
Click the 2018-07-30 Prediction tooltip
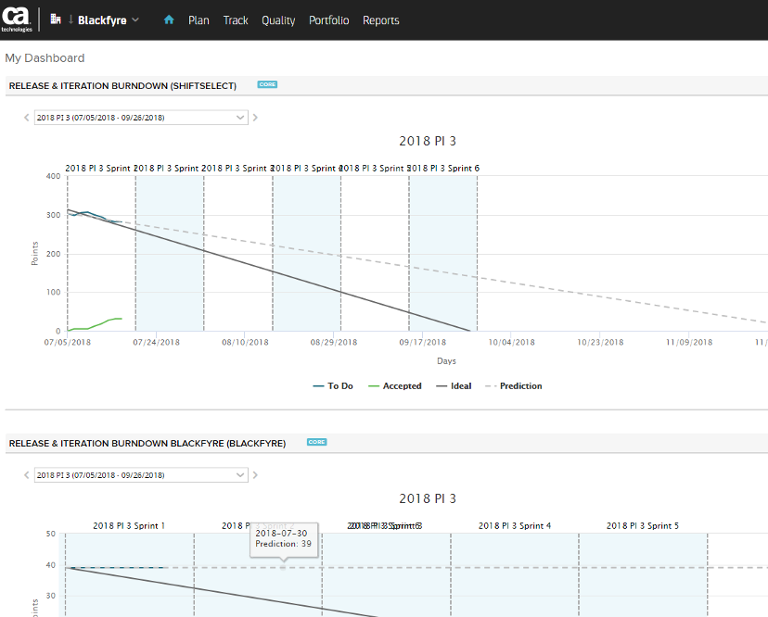tap(284, 539)
